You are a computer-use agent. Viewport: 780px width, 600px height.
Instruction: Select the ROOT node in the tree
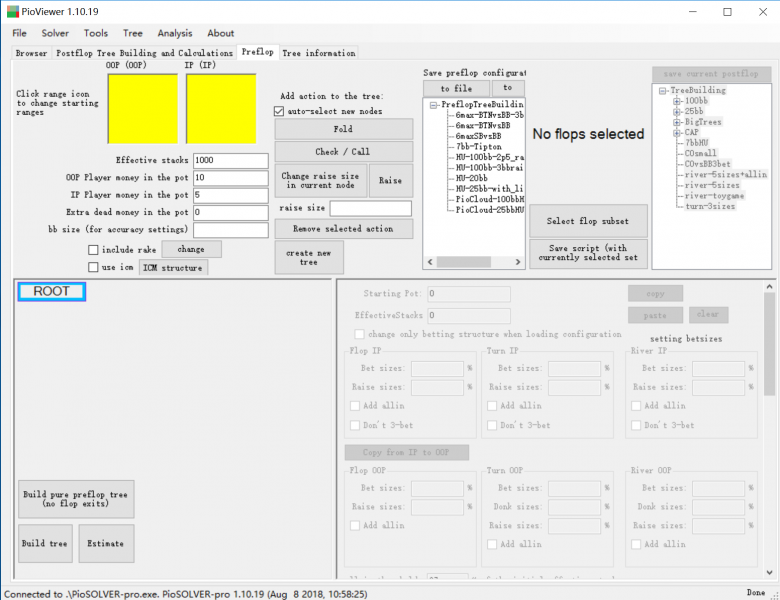click(x=52, y=292)
